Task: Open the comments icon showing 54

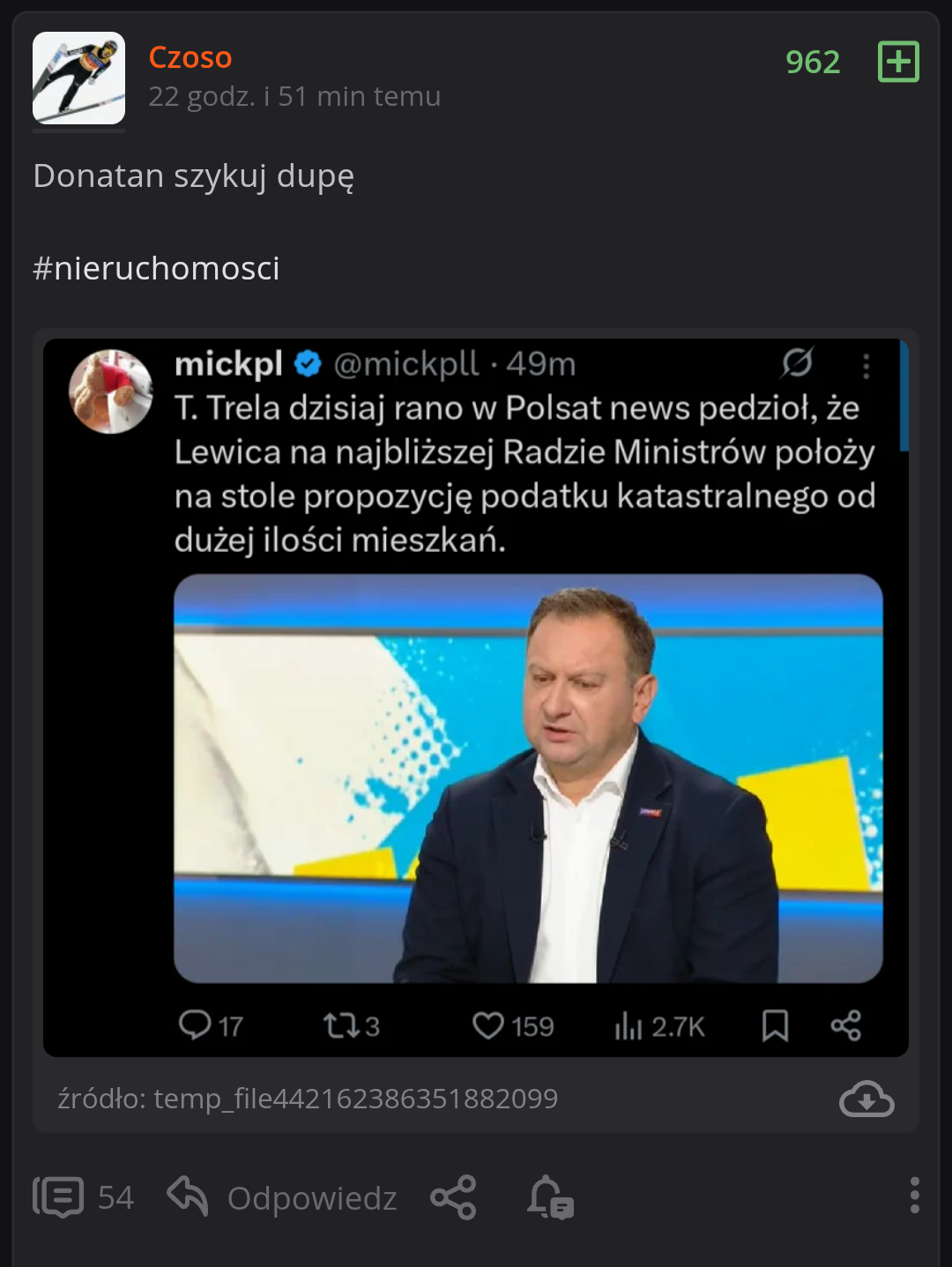Action: click(x=59, y=1197)
